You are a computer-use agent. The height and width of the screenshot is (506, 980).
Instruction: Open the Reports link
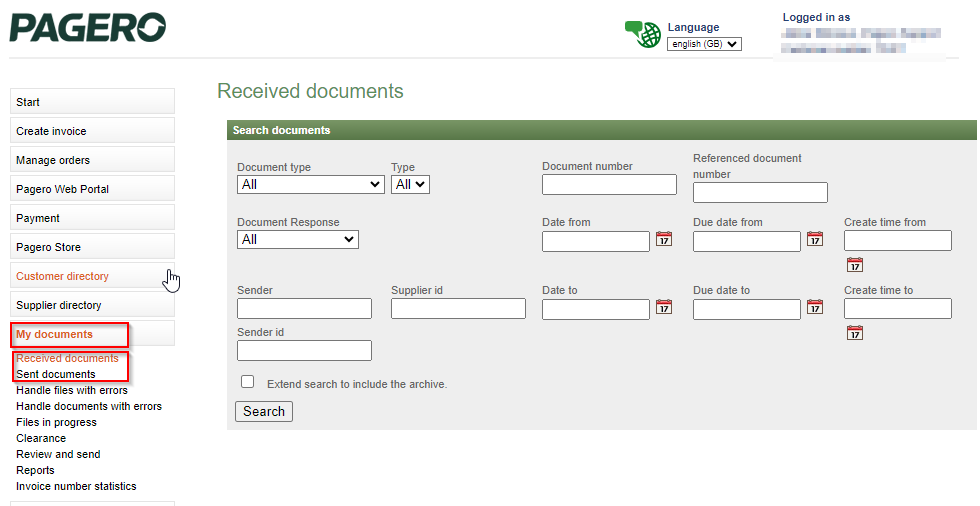35,470
